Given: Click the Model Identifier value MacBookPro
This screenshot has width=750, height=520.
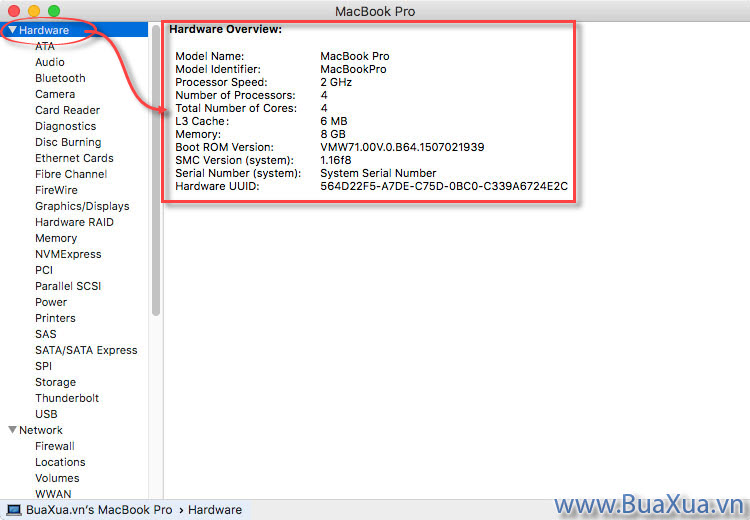Looking at the screenshot, I should click(353, 69).
